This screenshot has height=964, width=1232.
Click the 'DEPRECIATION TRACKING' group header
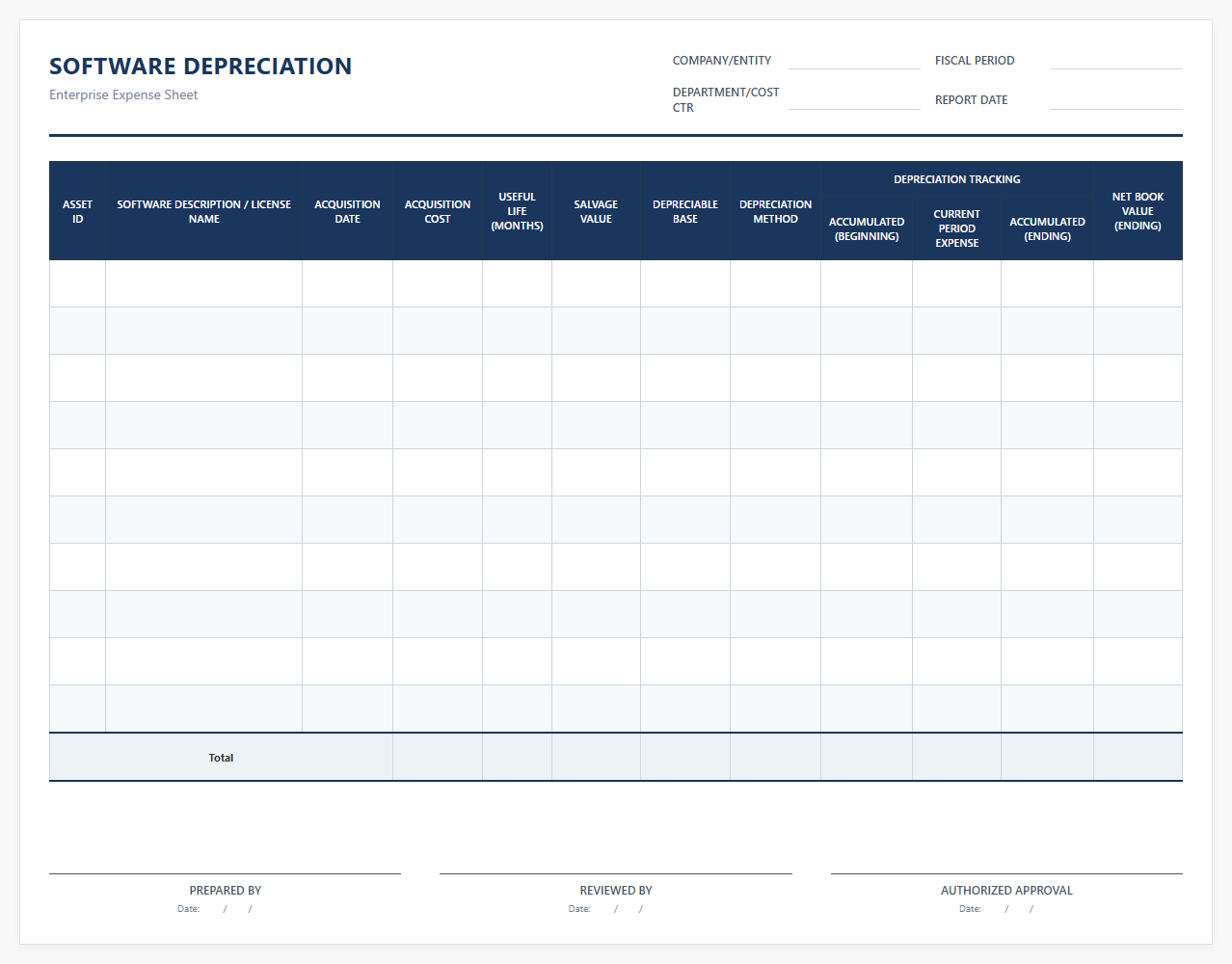pos(957,179)
